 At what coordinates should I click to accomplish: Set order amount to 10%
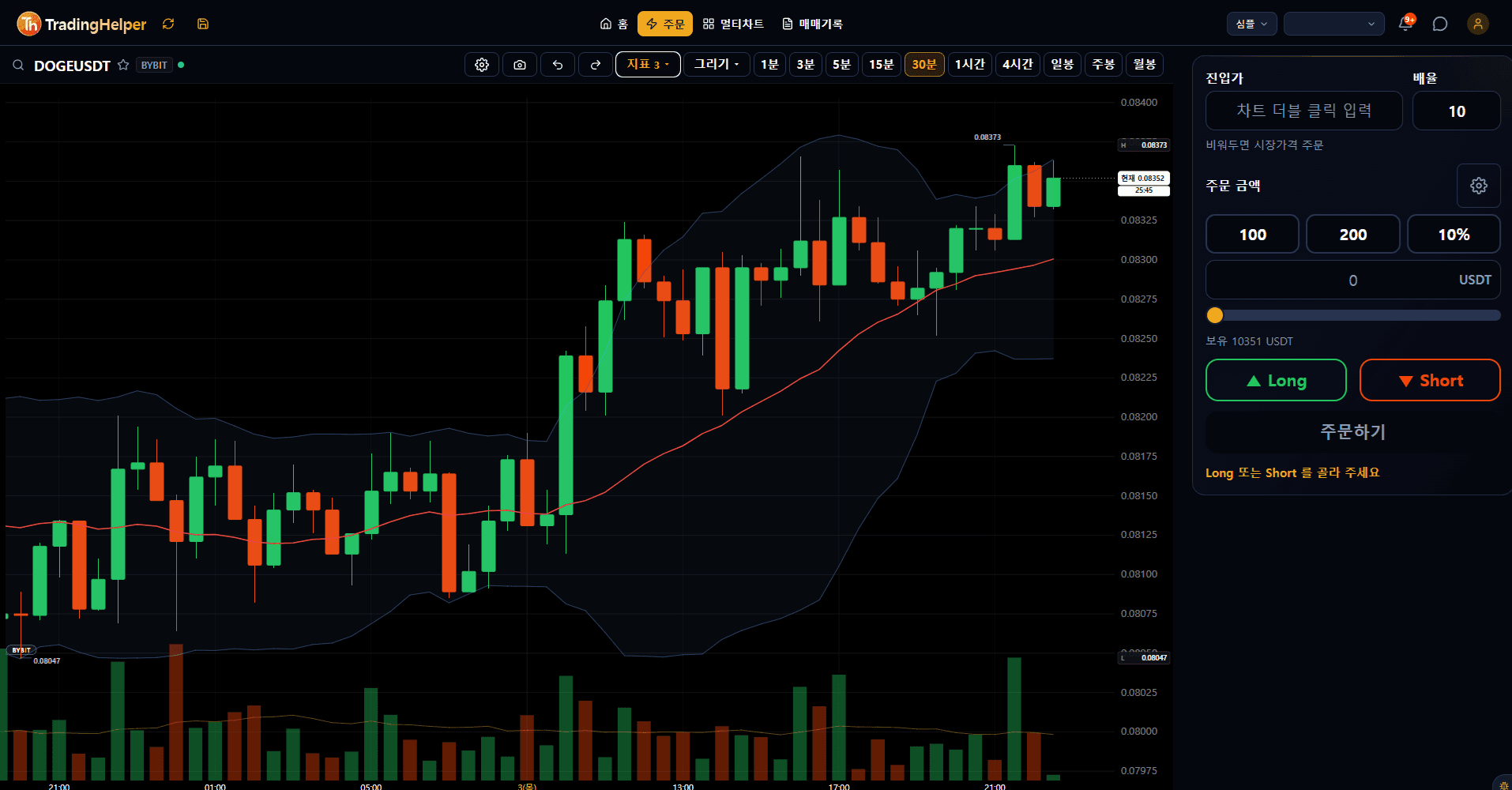(1454, 235)
